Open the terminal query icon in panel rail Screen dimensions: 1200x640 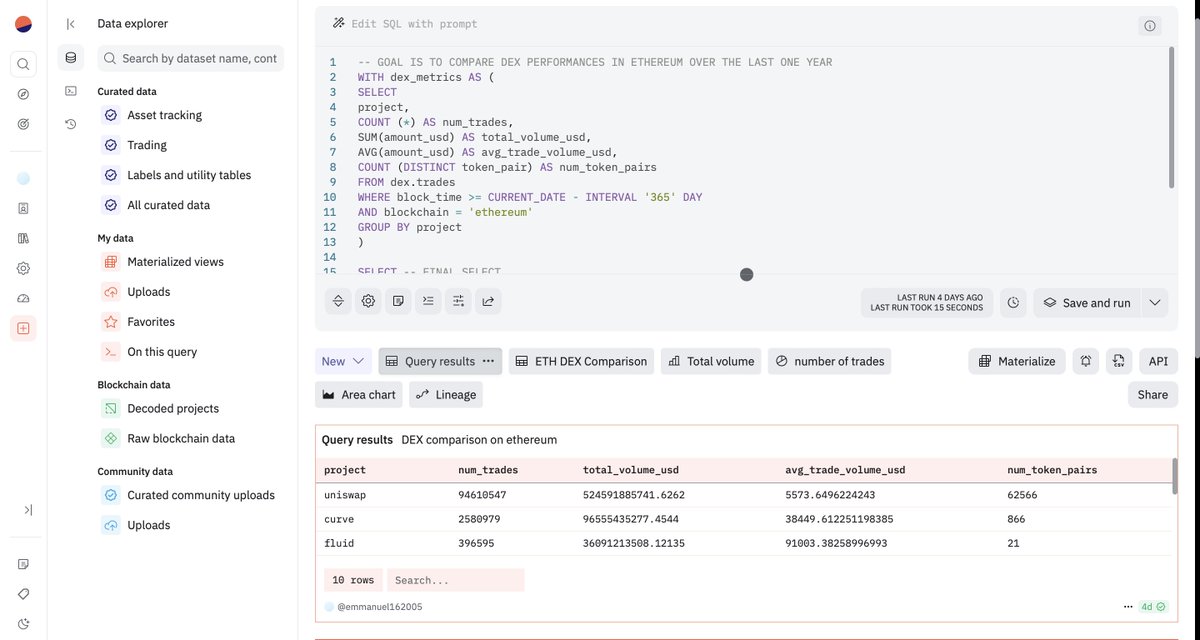(x=70, y=91)
